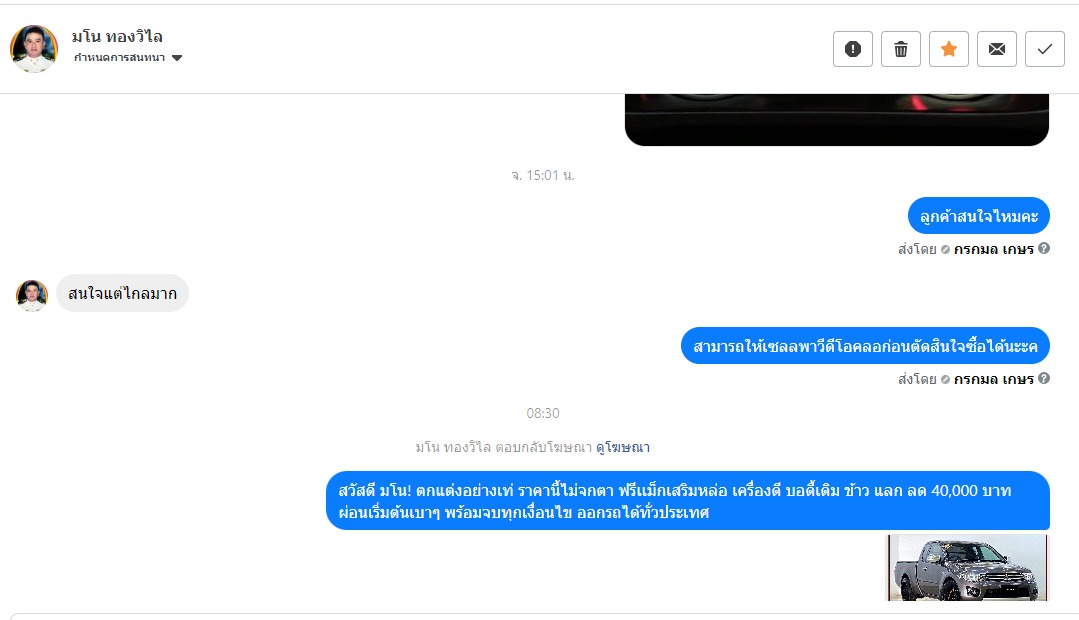Click the first กรกมล เกษร sender name
1079x620 pixels.
pyautogui.click(x=994, y=249)
